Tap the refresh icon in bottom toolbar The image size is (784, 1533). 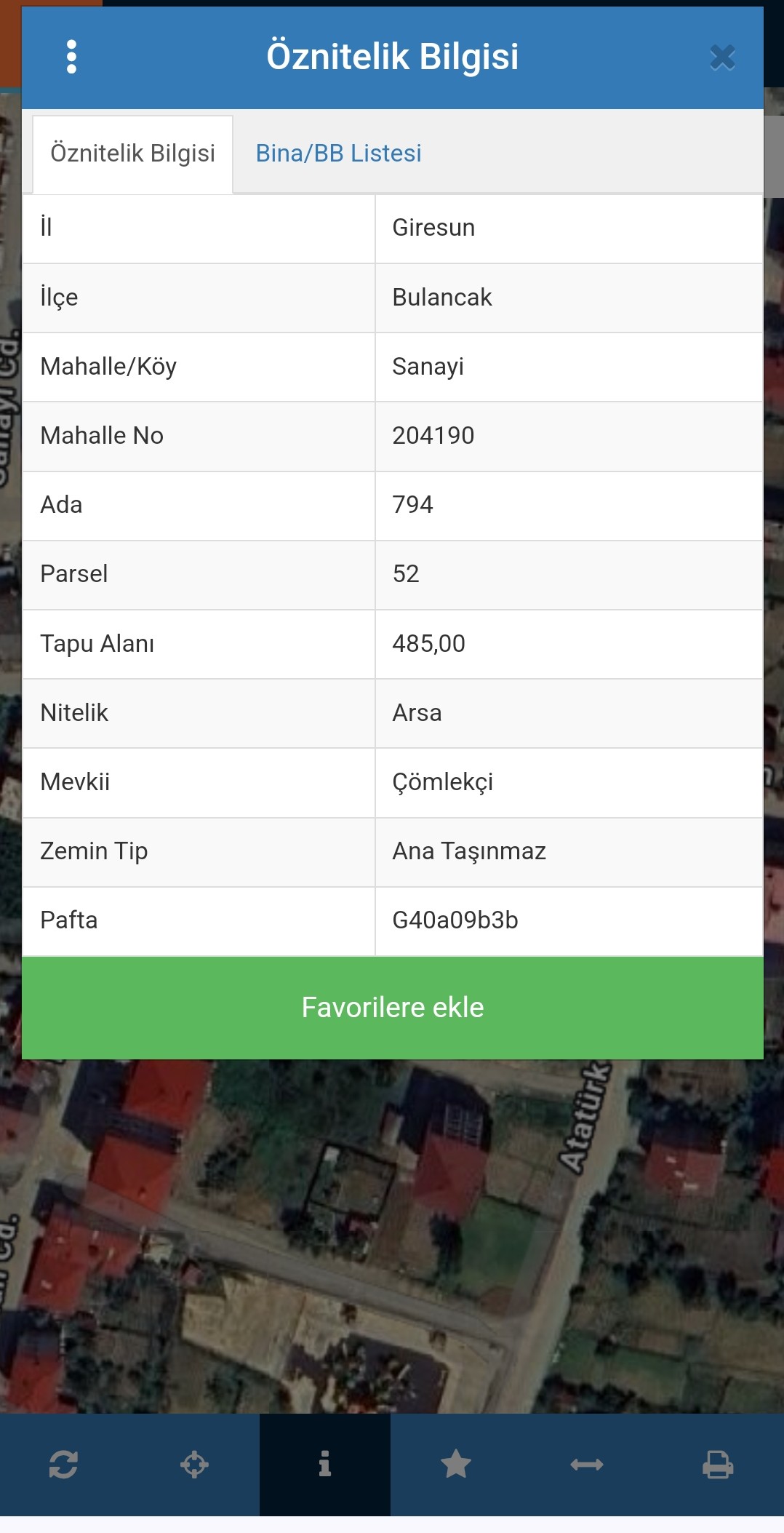[x=63, y=1464]
